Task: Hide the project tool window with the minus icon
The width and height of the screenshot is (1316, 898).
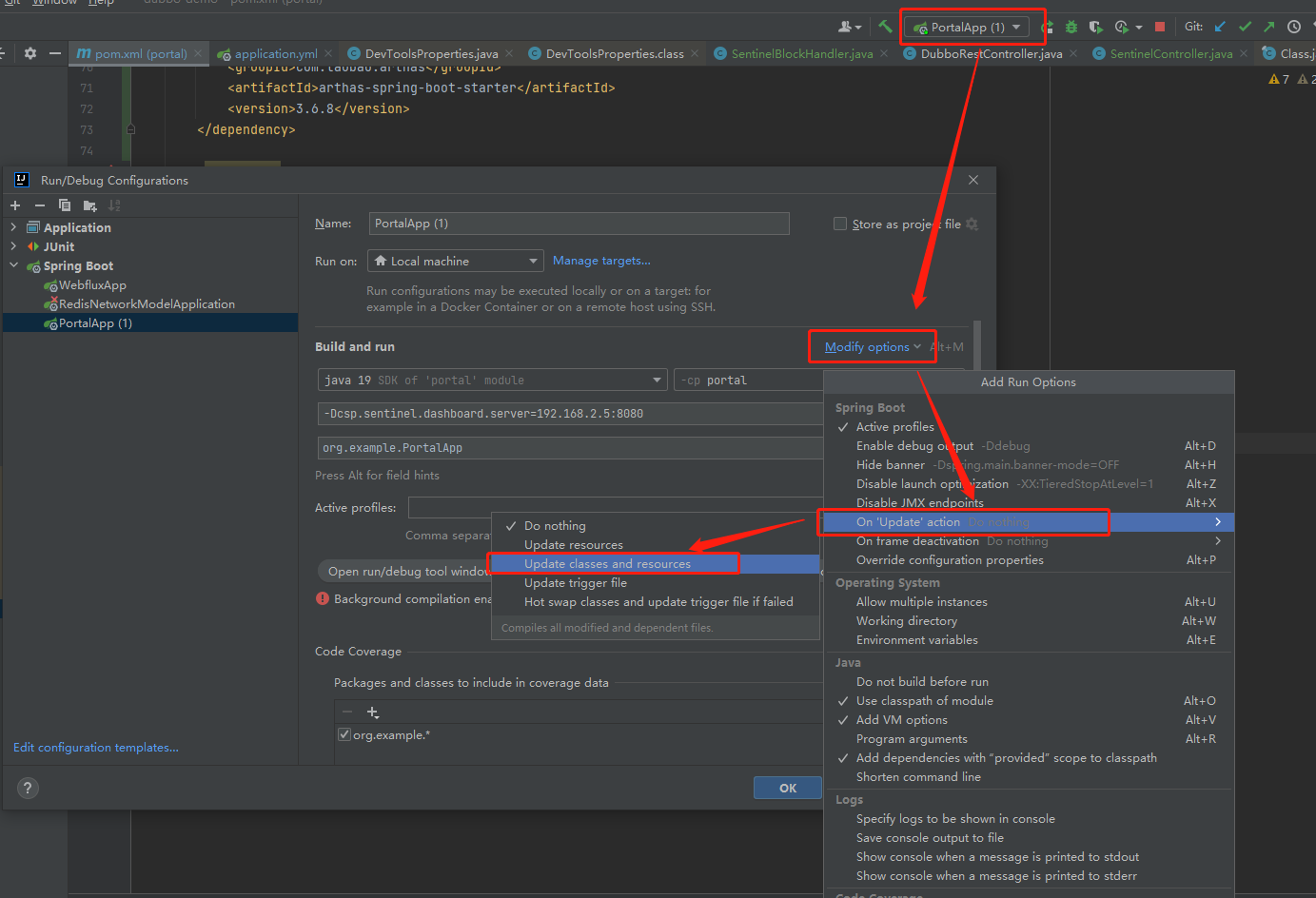Action: coord(55,53)
